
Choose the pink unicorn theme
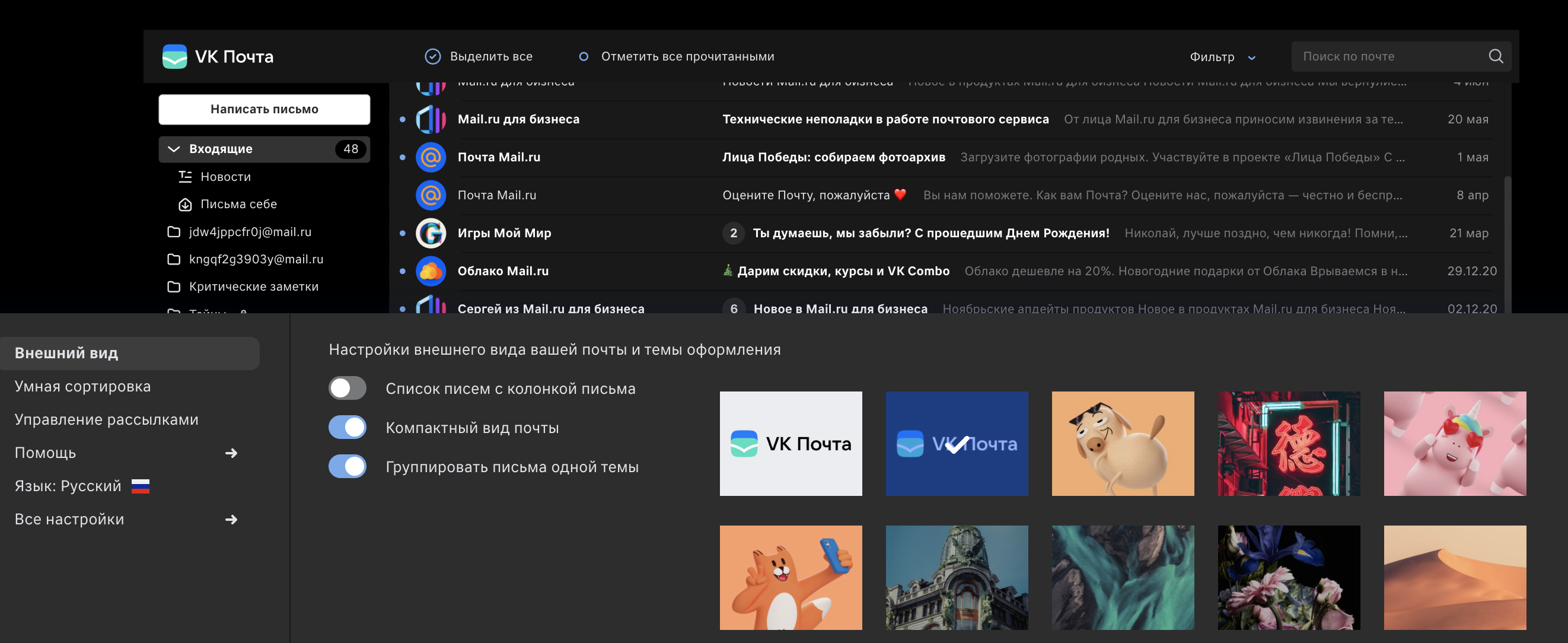(x=1455, y=443)
